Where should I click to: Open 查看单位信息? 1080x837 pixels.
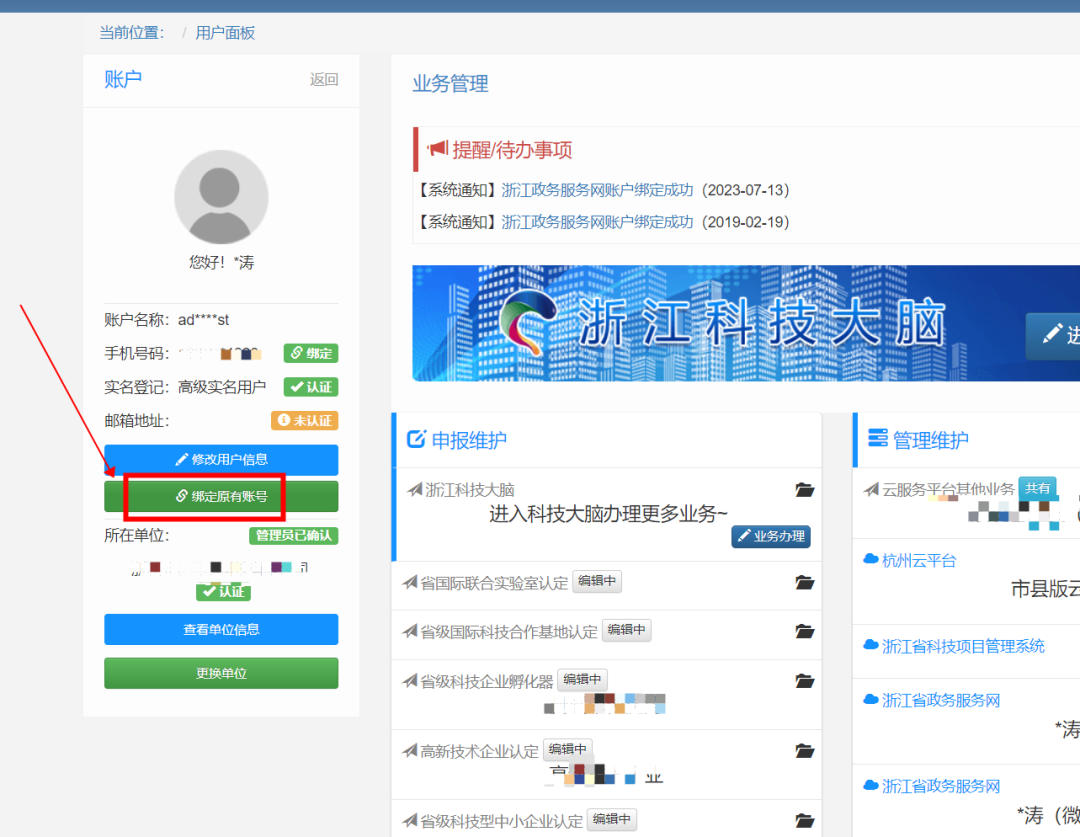(x=221, y=629)
